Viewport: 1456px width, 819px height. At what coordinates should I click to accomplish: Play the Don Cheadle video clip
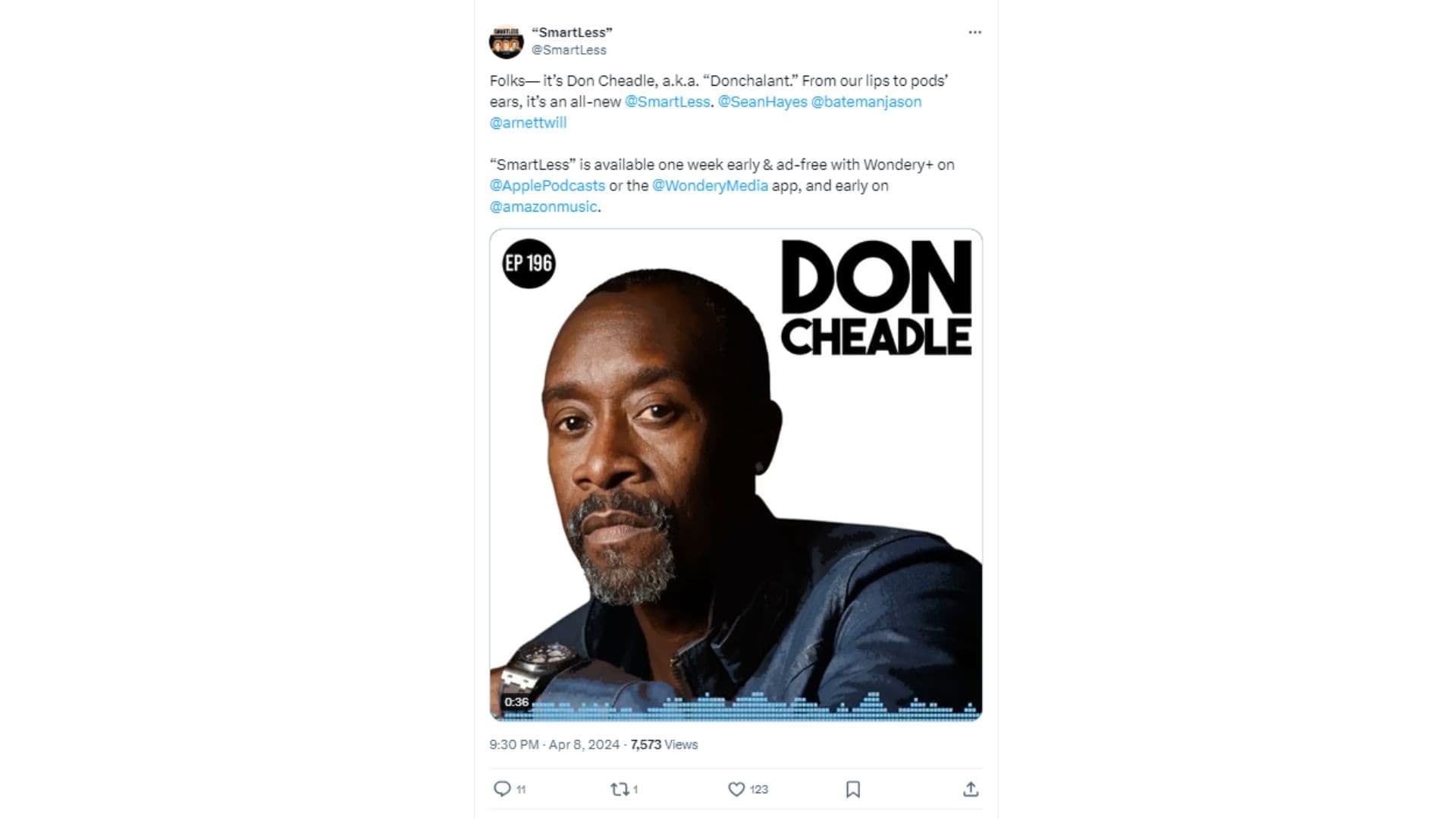point(736,474)
